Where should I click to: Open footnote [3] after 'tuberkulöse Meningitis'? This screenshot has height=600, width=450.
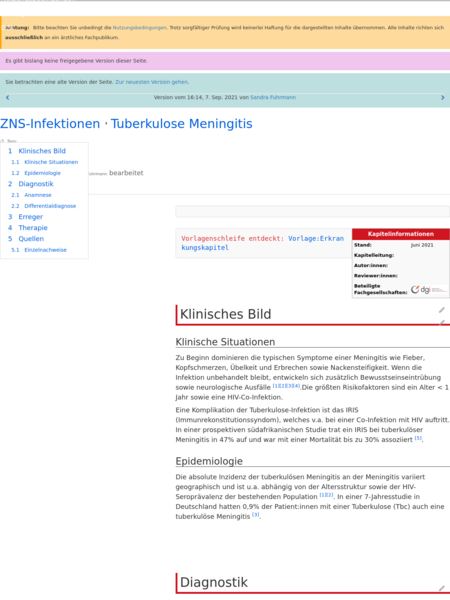[x=256, y=515]
